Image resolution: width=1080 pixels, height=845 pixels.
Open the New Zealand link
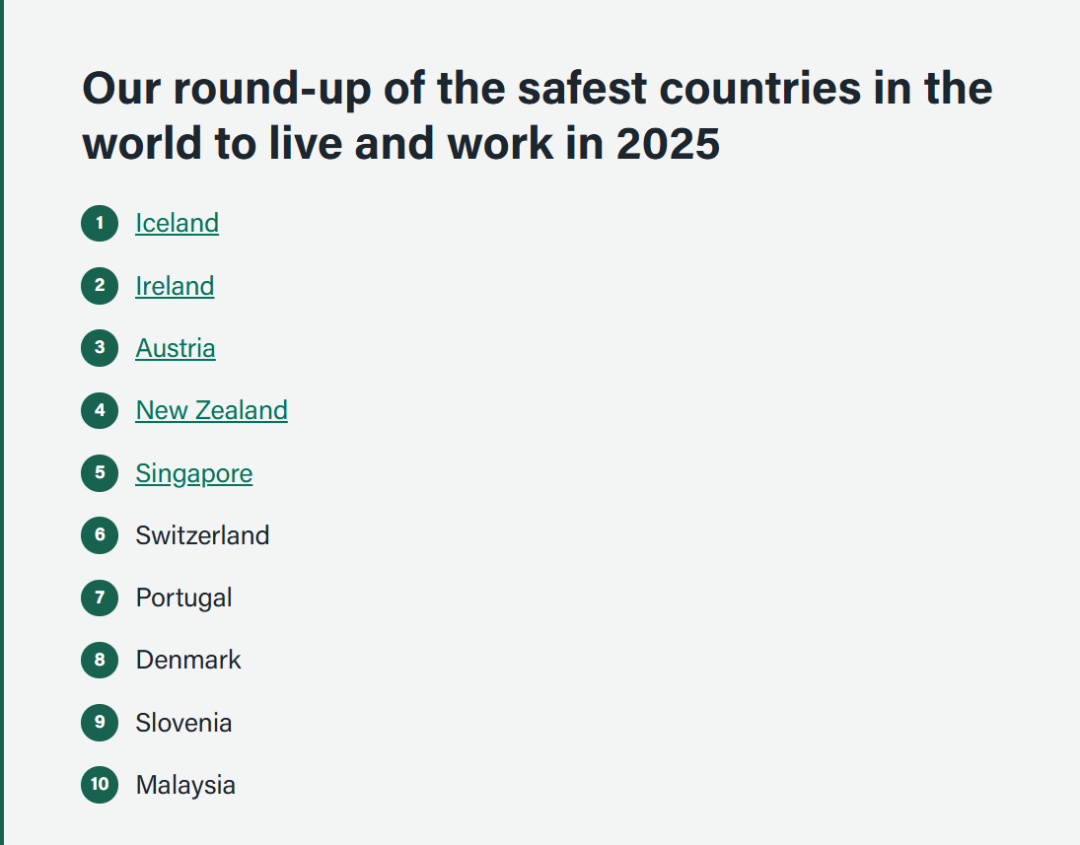[x=212, y=410]
